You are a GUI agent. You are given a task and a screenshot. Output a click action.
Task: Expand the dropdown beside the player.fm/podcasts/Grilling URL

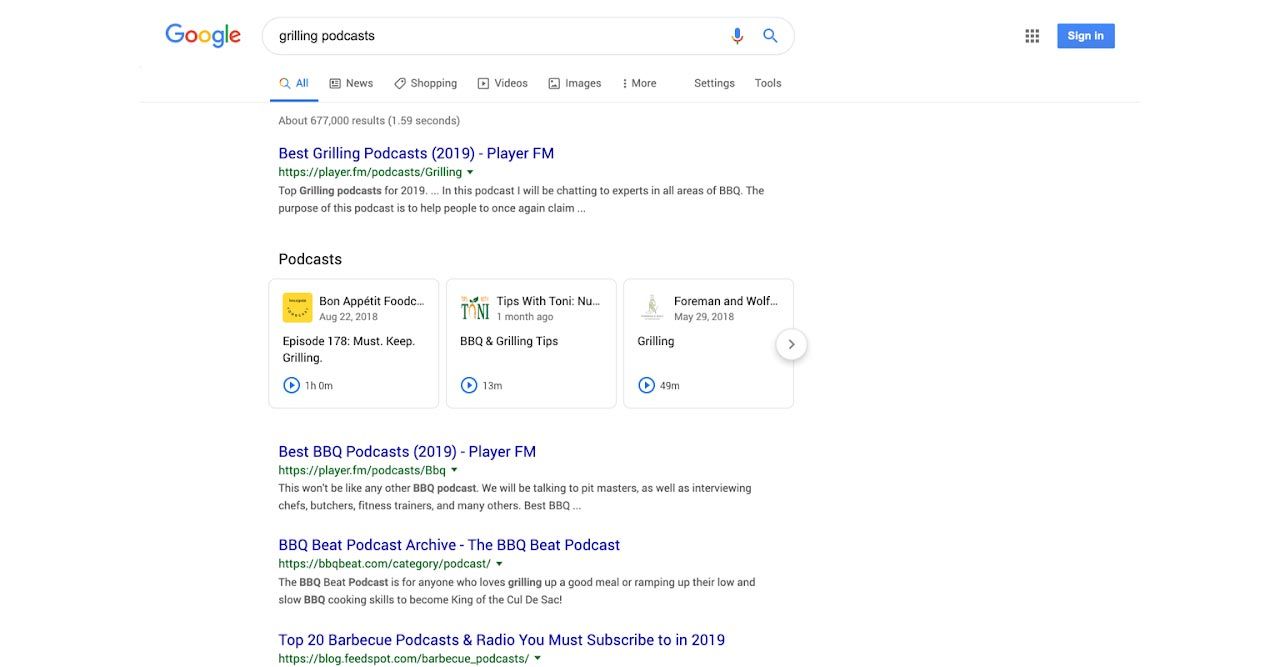pos(470,171)
